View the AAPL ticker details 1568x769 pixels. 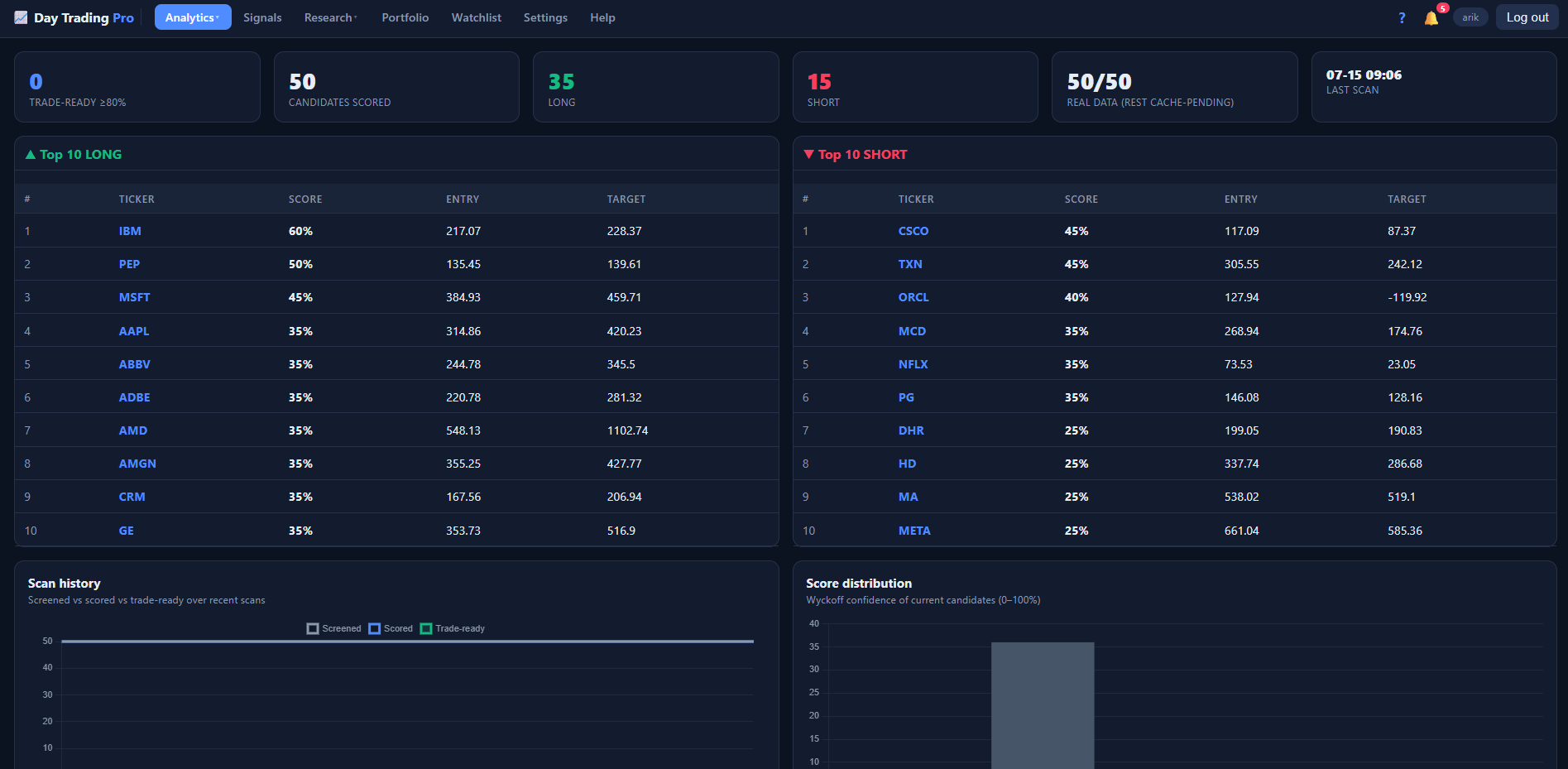point(134,331)
